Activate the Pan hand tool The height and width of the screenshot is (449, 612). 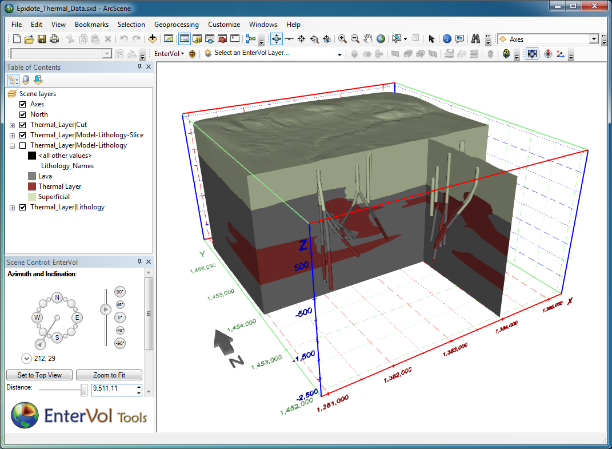tap(368, 39)
